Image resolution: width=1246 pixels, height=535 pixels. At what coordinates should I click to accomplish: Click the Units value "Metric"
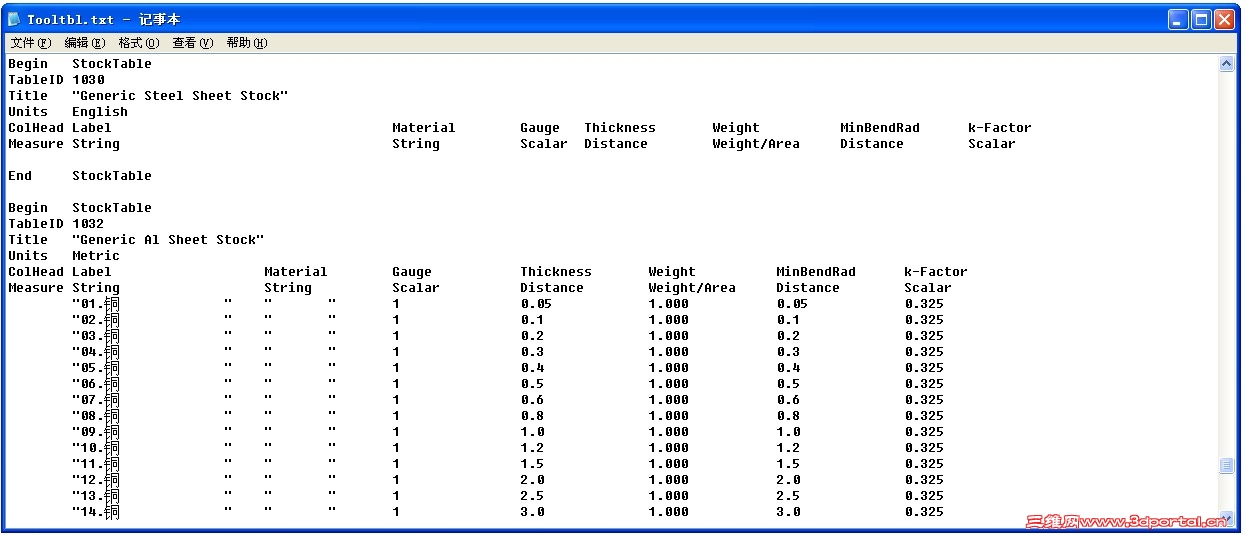click(x=96, y=256)
